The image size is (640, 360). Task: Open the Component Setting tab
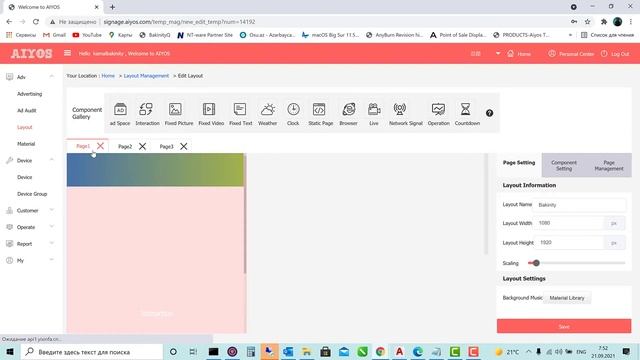pos(564,165)
